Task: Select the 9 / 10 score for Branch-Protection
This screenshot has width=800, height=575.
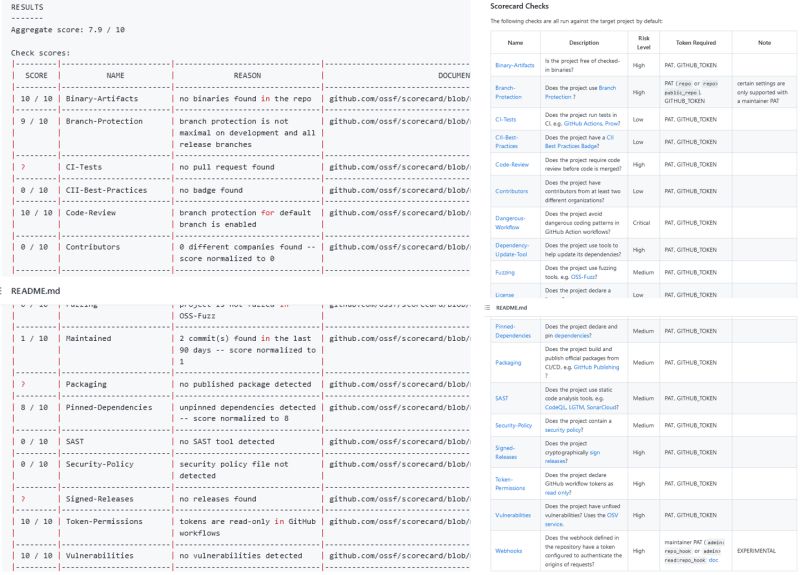Action: point(36,121)
